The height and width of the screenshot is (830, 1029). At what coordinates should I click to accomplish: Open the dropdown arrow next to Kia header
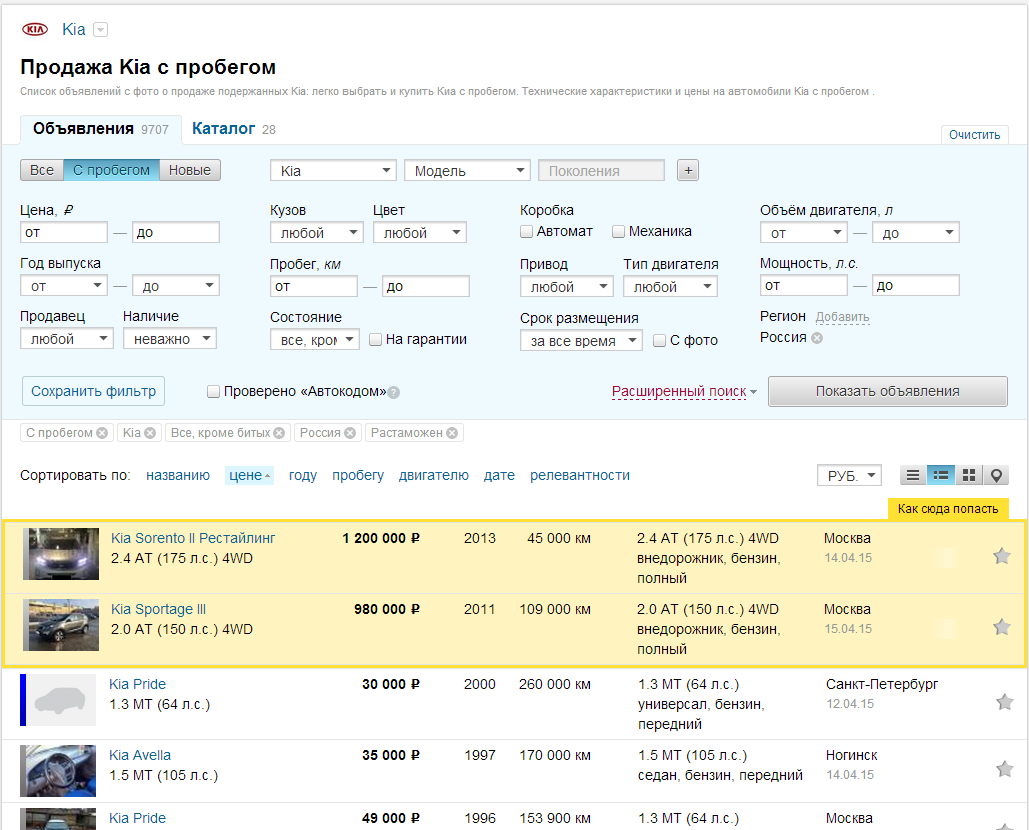click(100, 30)
